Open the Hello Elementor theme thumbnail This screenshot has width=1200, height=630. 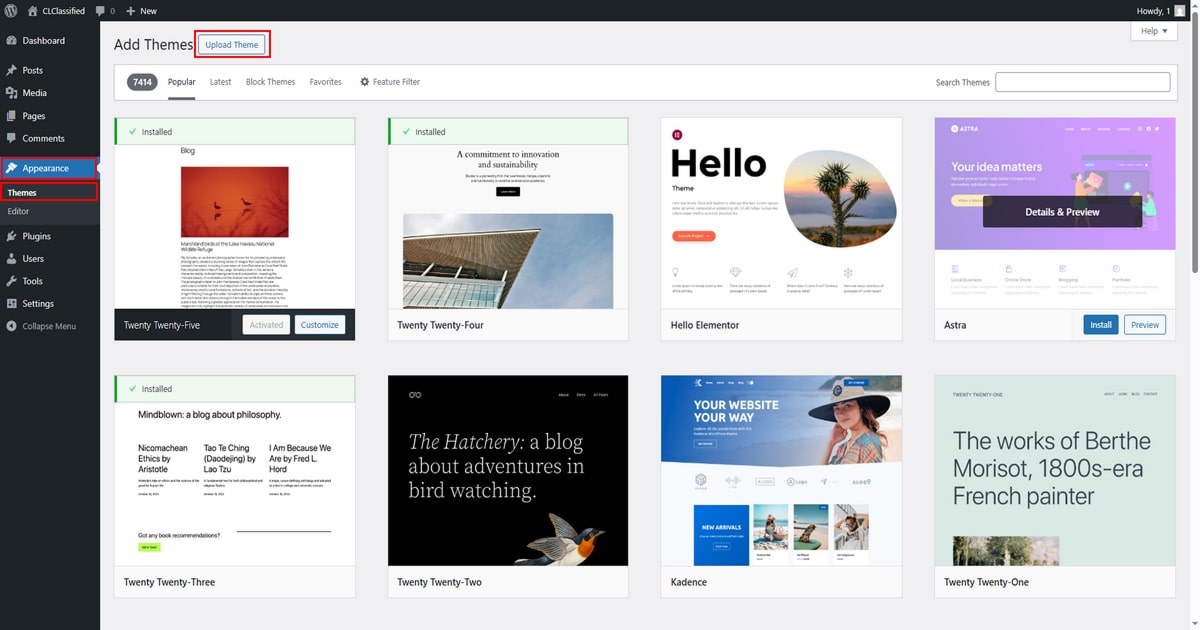click(x=781, y=213)
